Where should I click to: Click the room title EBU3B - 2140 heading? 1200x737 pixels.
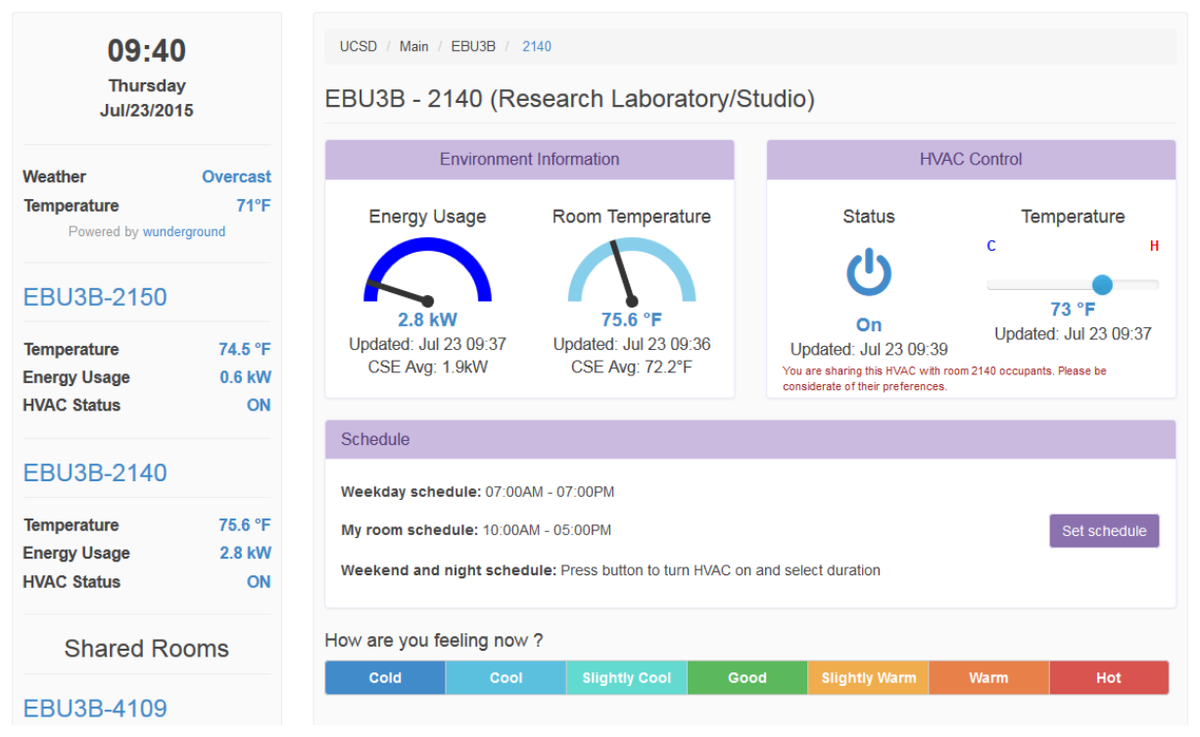click(x=570, y=99)
